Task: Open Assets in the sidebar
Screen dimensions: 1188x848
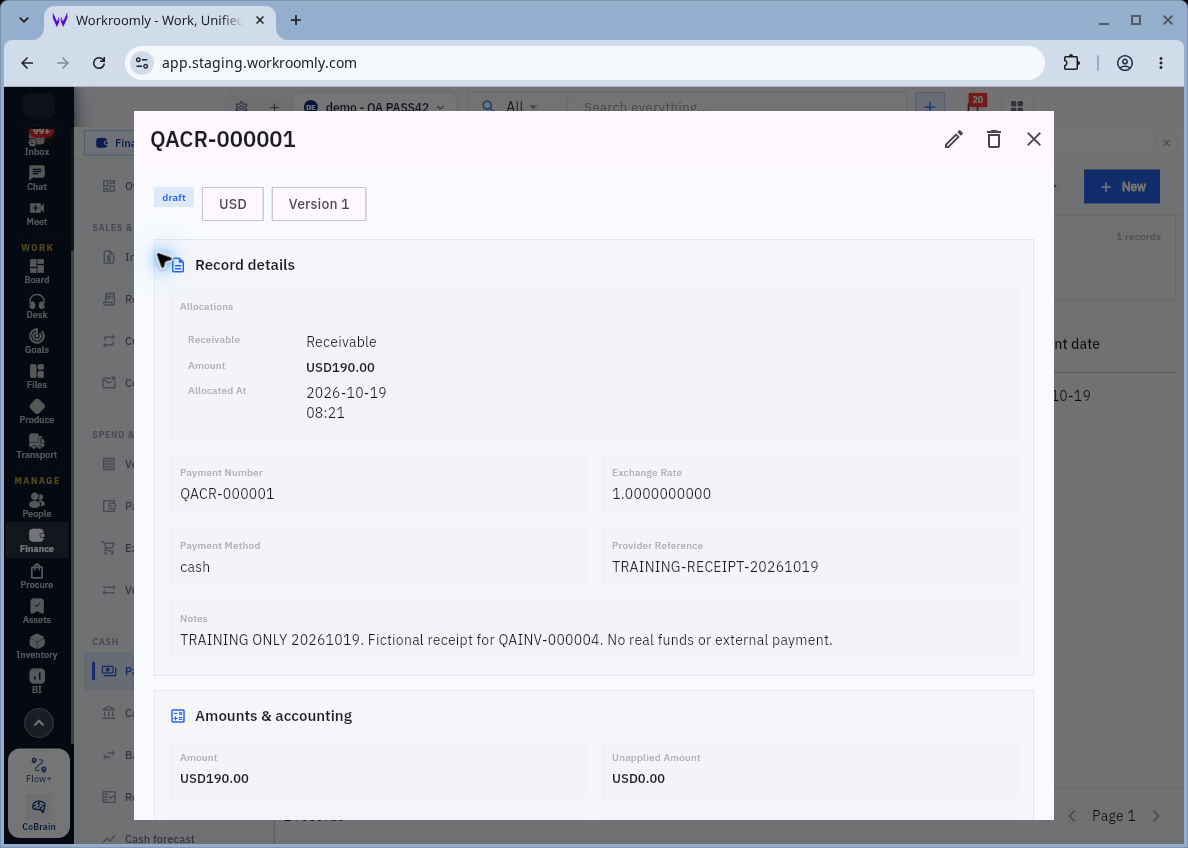Action: pyautogui.click(x=36, y=611)
